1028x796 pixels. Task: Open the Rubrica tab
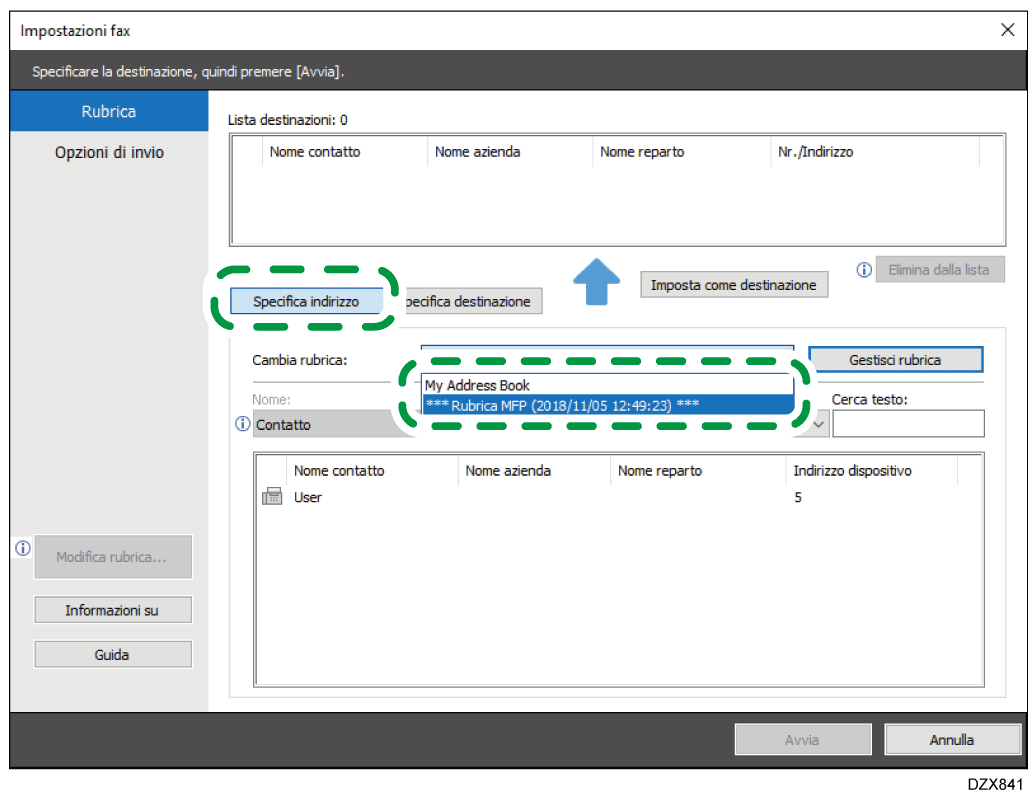point(109,111)
